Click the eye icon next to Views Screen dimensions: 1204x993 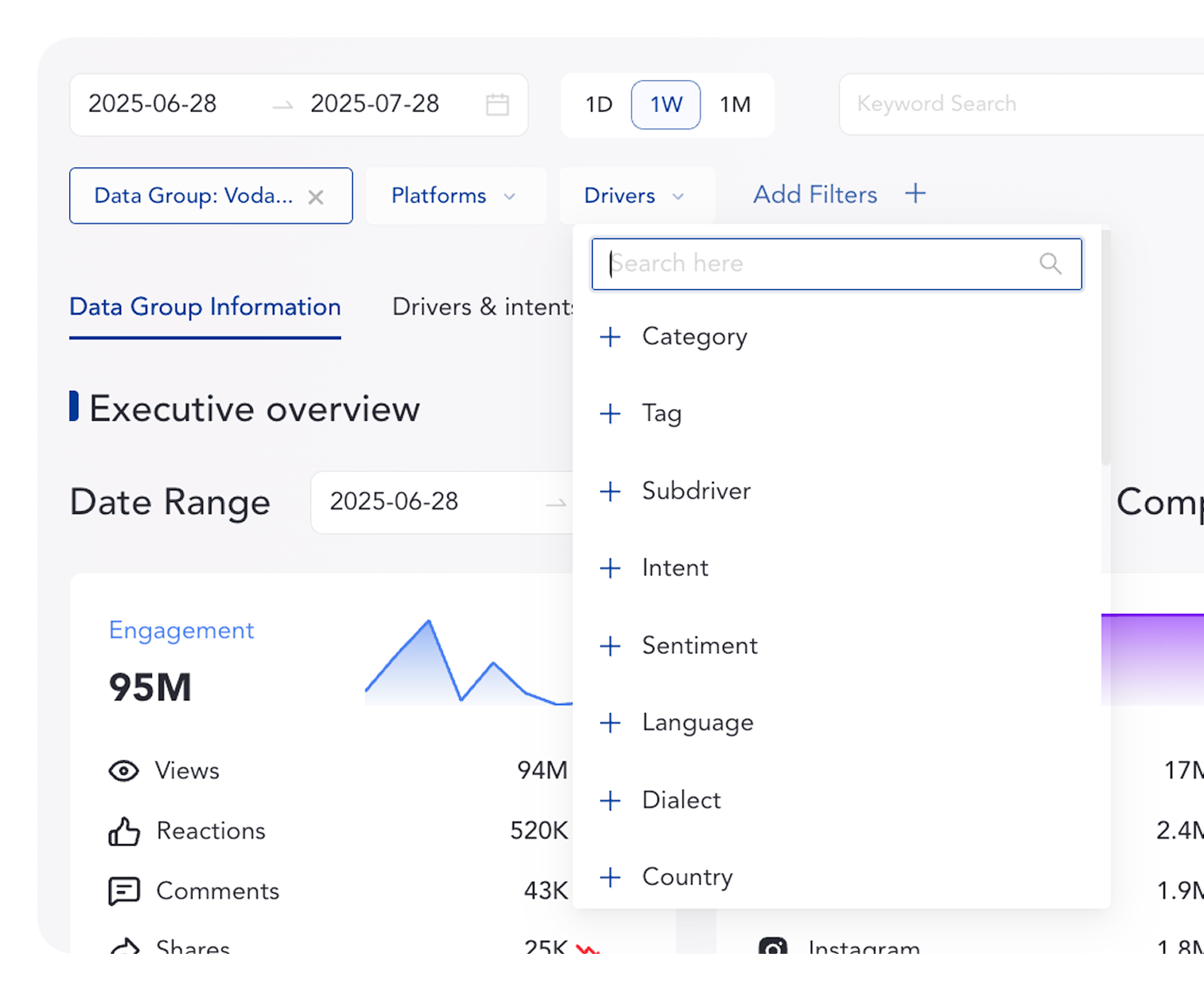124,771
